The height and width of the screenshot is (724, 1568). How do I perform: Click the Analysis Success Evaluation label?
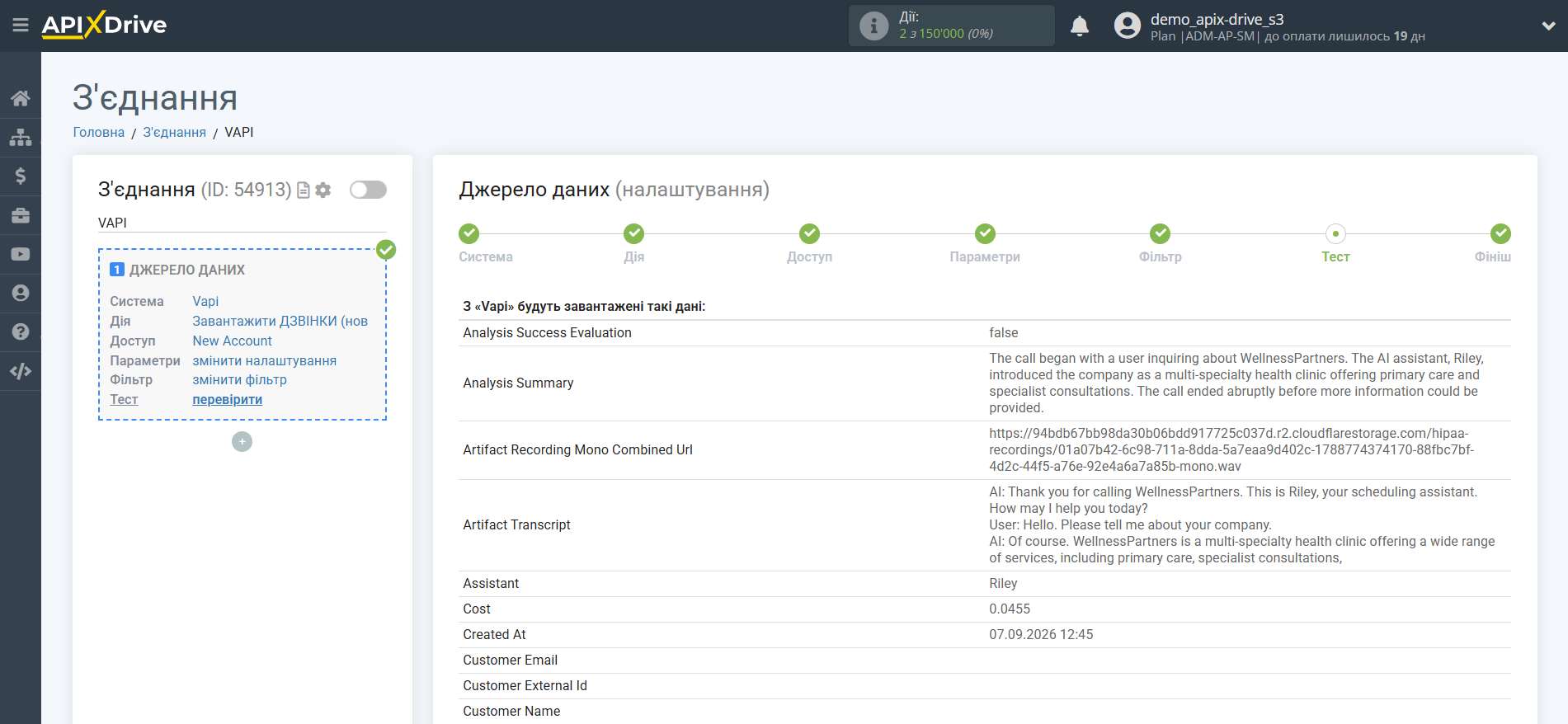[x=548, y=332]
